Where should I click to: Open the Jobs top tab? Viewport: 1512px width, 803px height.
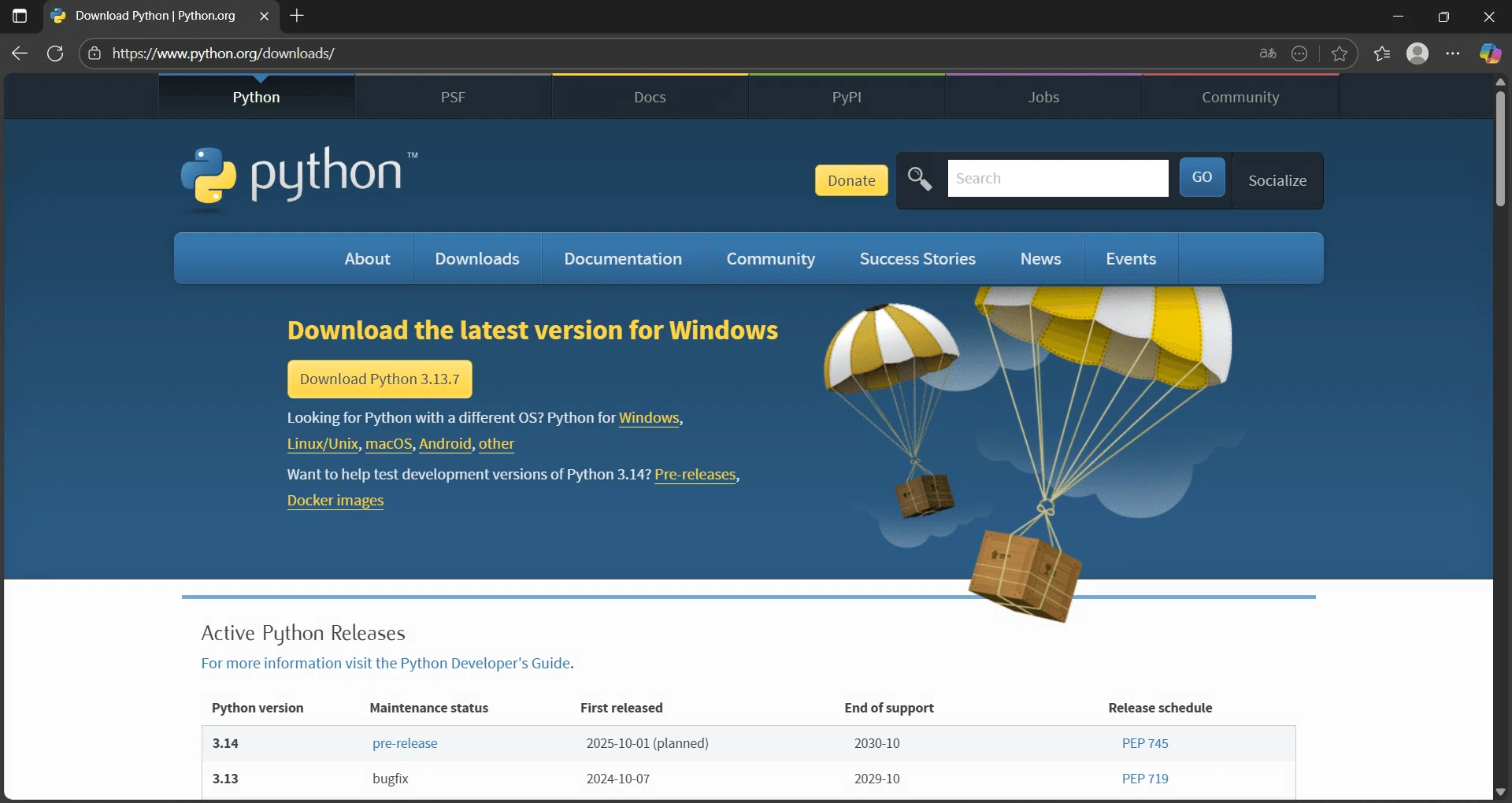point(1043,97)
